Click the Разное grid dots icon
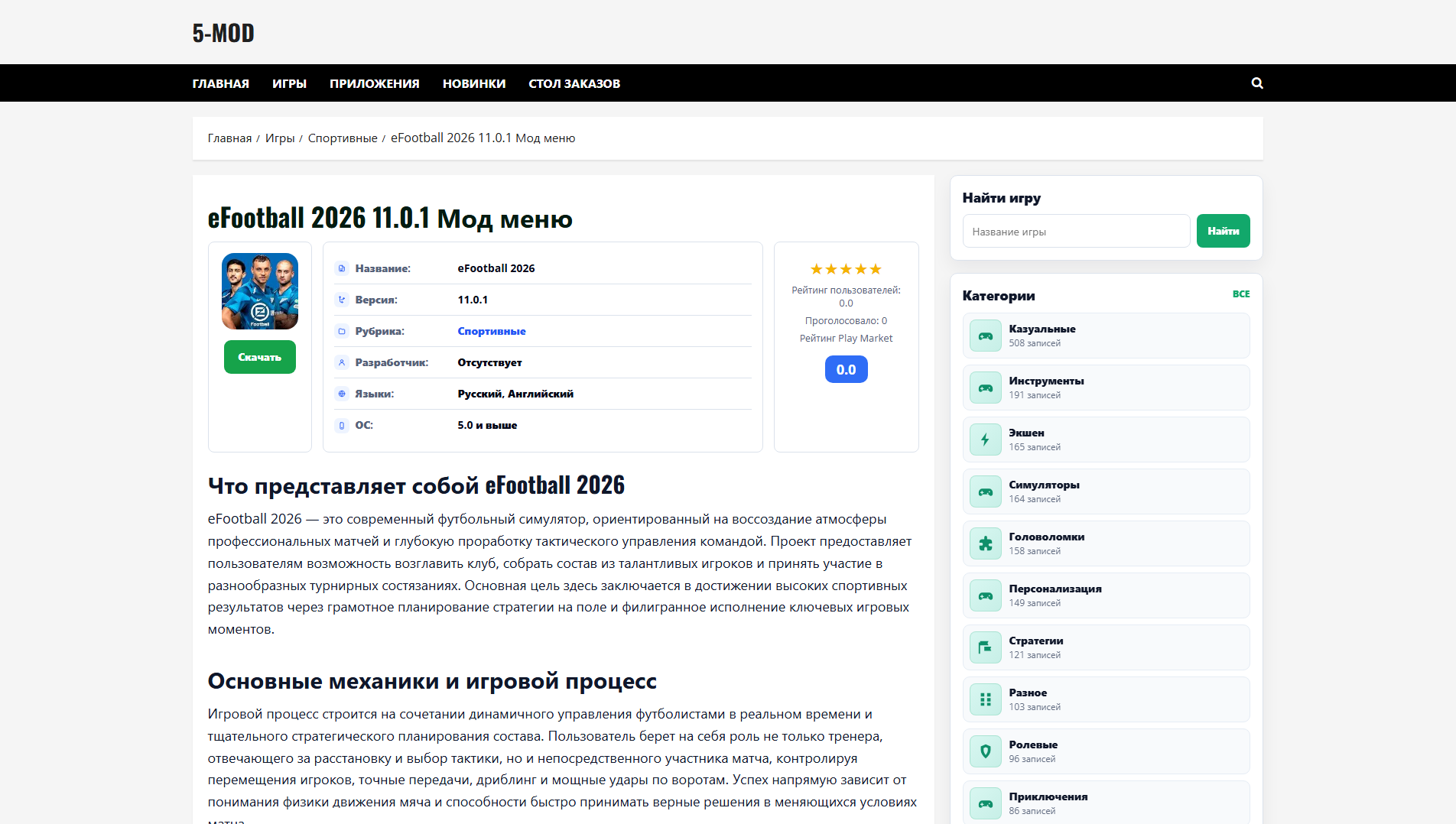The height and width of the screenshot is (824, 1456). [986, 700]
